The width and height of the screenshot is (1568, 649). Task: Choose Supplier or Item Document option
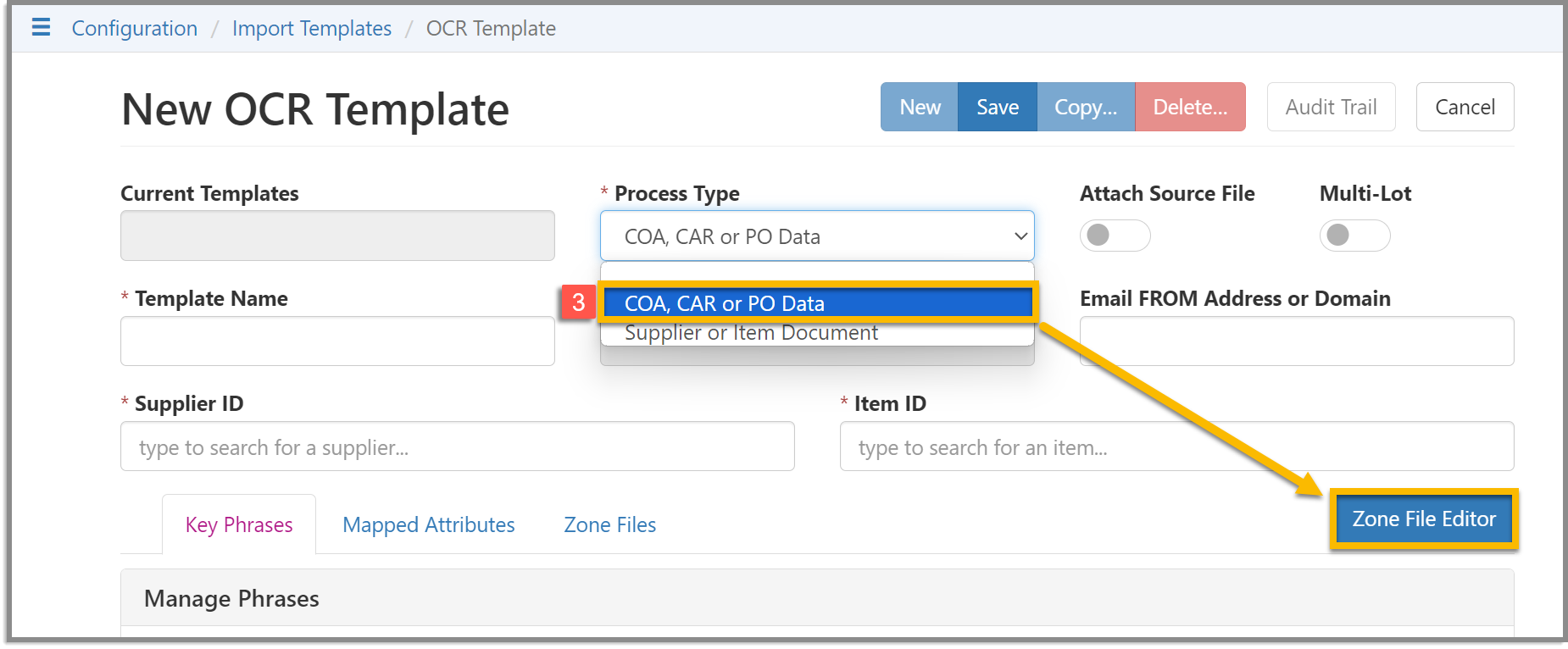[x=751, y=334]
